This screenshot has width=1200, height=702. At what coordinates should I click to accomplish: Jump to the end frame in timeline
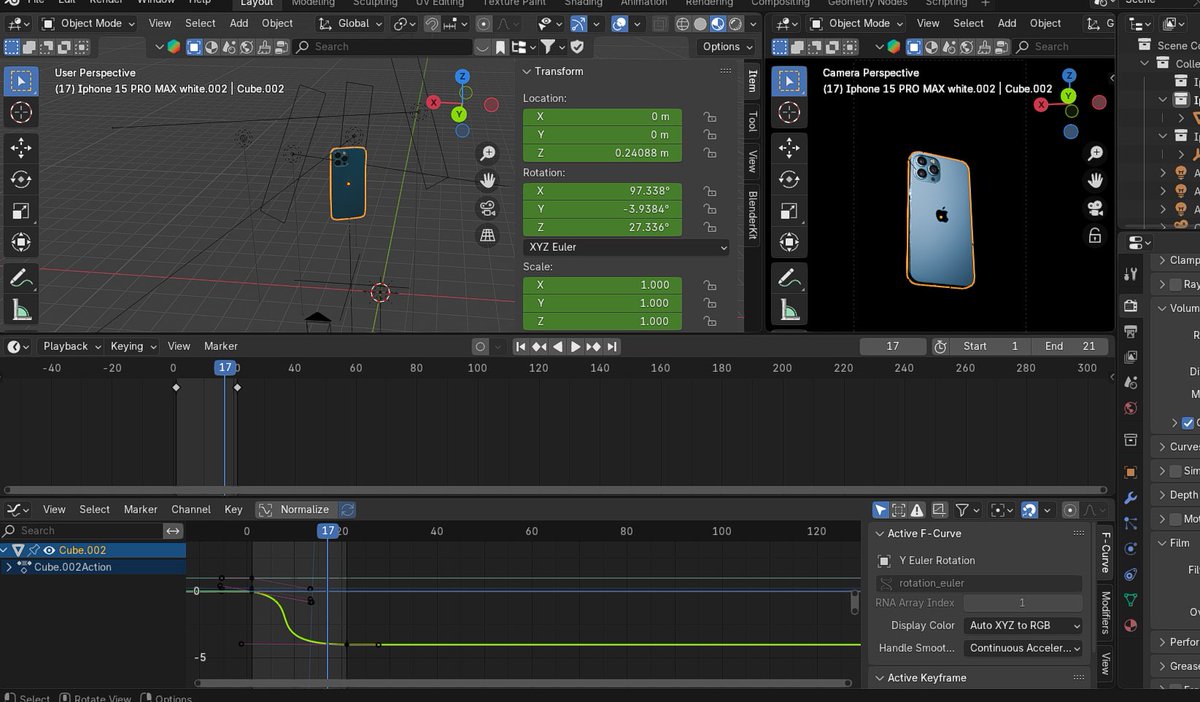[x=612, y=346]
